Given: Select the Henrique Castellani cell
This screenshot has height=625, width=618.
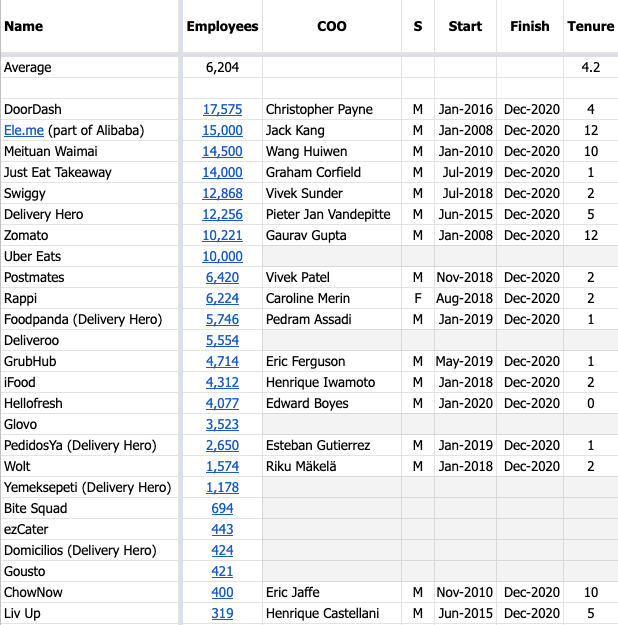Looking at the screenshot, I should (x=332, y=613).
